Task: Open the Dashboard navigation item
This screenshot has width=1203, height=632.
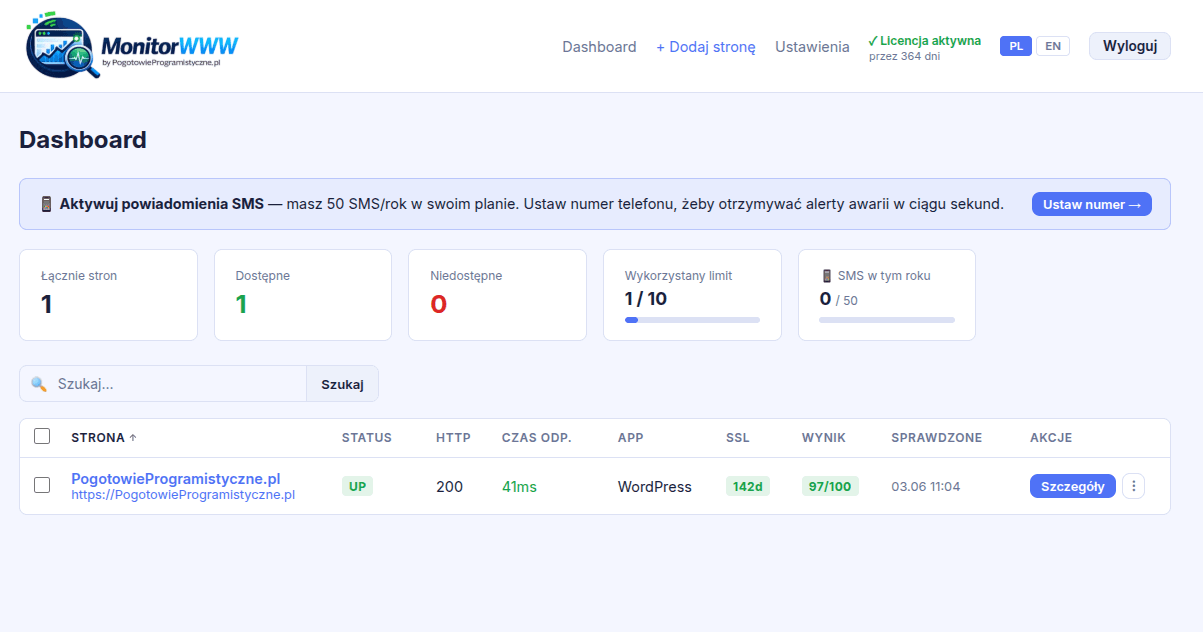Action: (599, 47)
